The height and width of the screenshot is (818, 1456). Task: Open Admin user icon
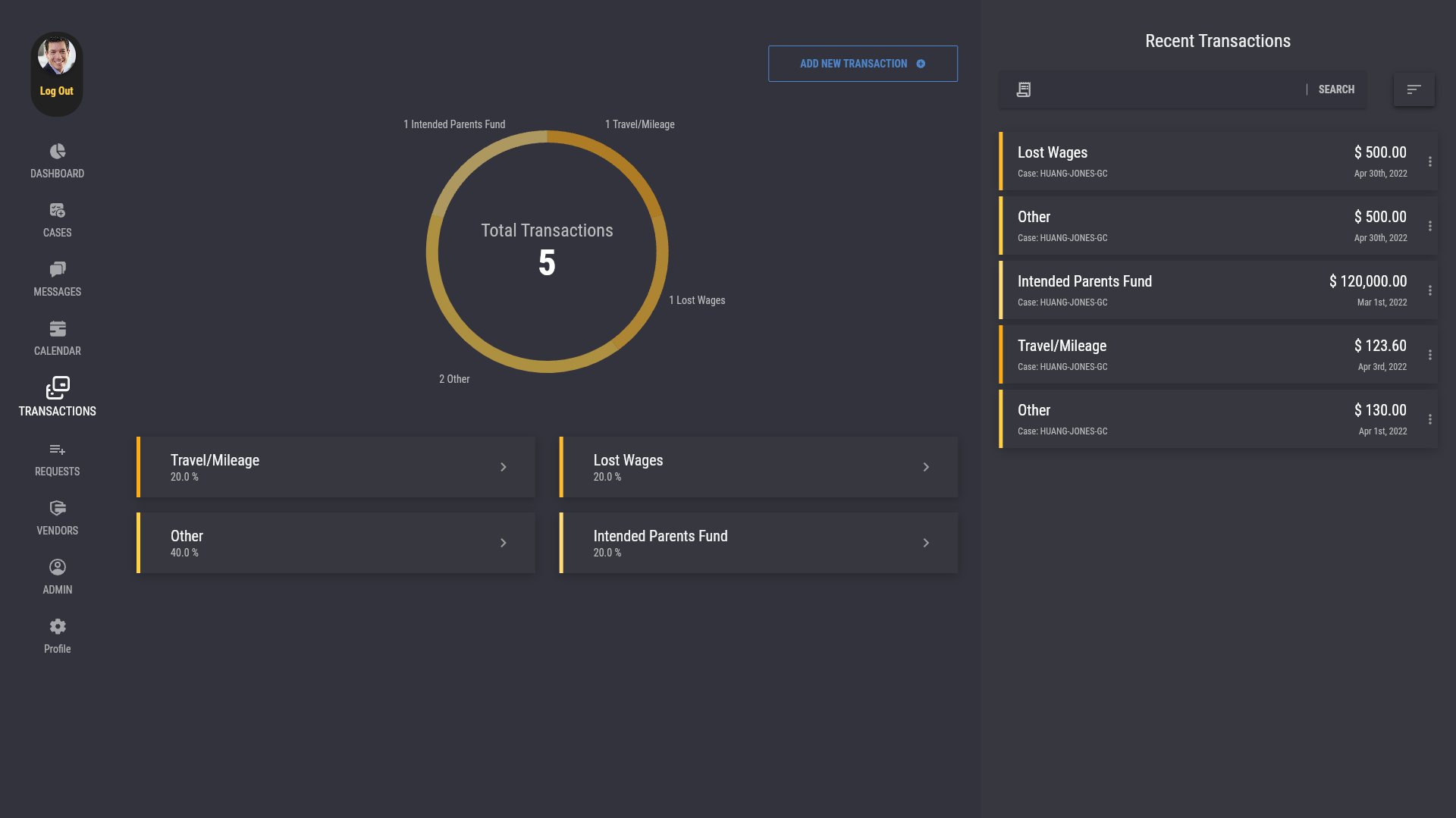coord(57,568)
